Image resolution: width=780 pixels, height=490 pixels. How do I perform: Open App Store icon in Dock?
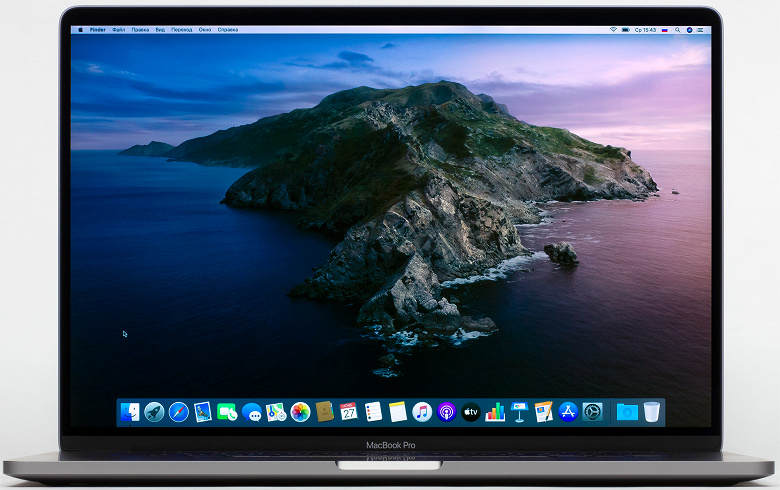tap(568, 412)
